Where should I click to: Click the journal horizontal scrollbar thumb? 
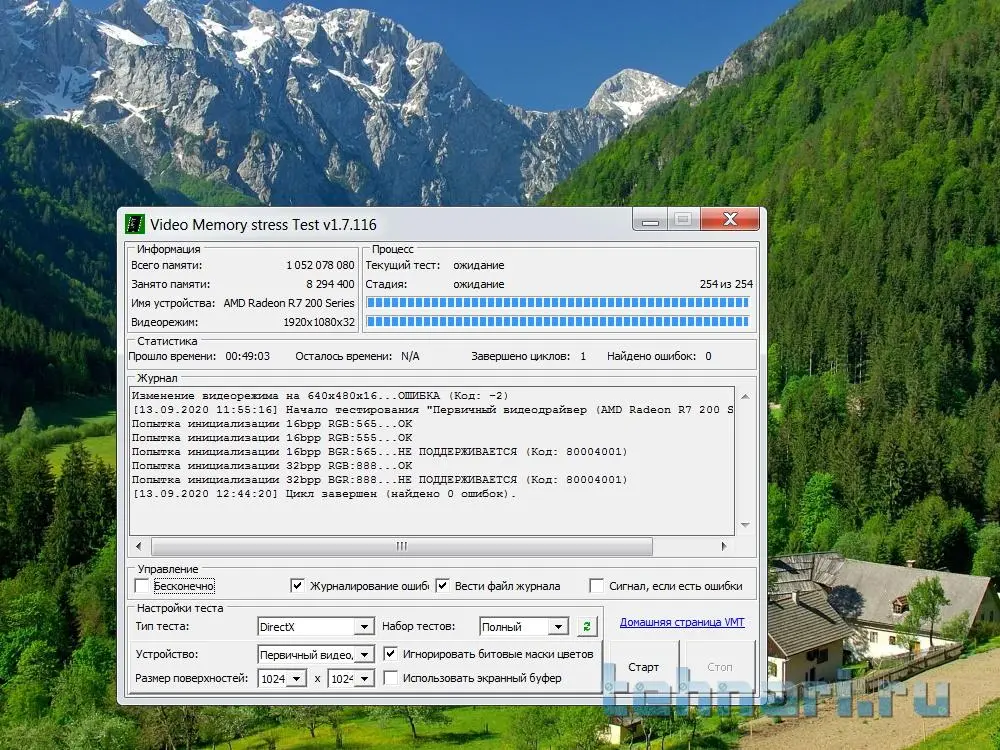point(402,546)
